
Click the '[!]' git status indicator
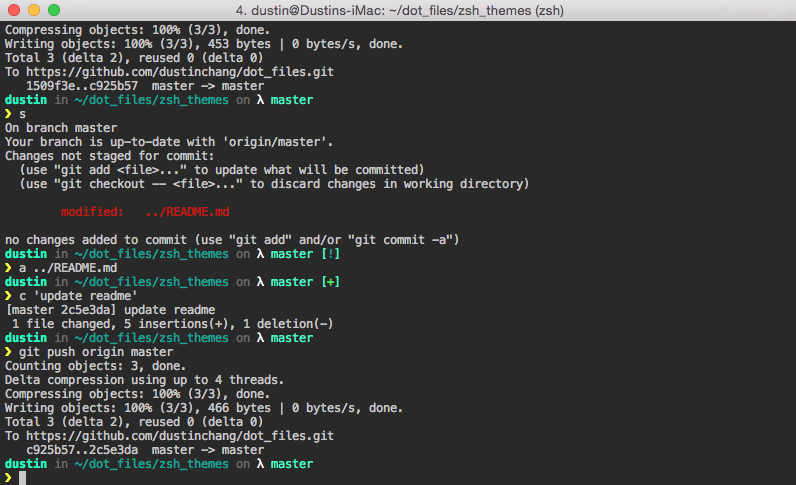[x=330, y=254]
